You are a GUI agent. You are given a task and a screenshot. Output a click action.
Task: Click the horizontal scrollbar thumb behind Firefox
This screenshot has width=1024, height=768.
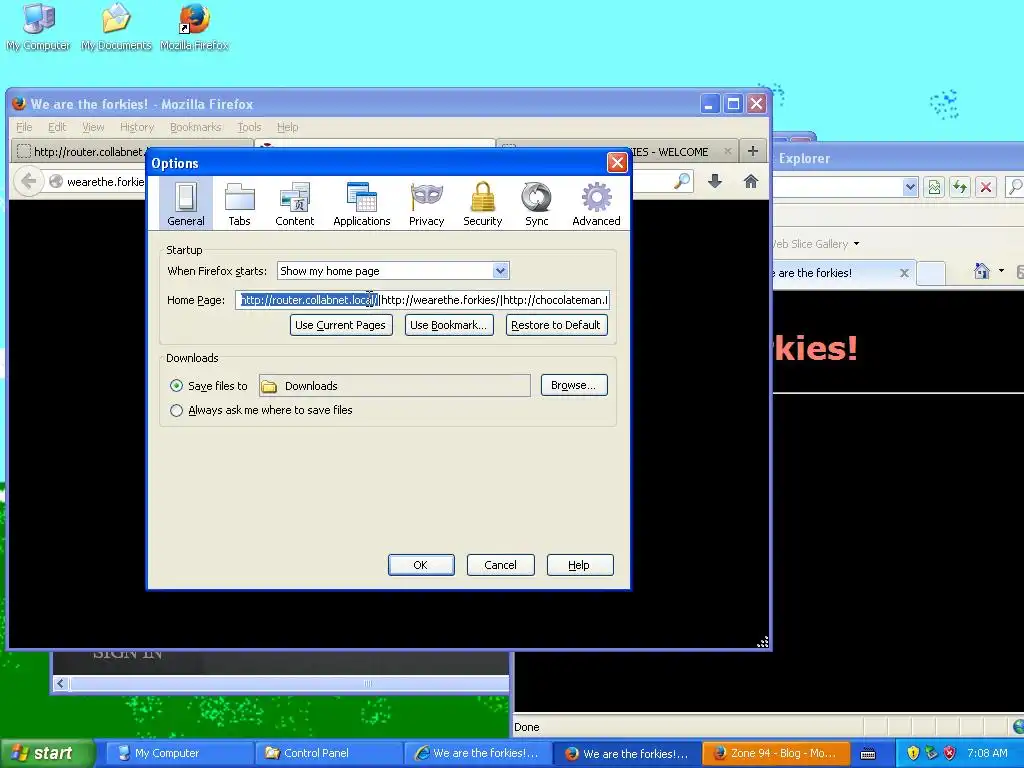[x=289, y=684]
